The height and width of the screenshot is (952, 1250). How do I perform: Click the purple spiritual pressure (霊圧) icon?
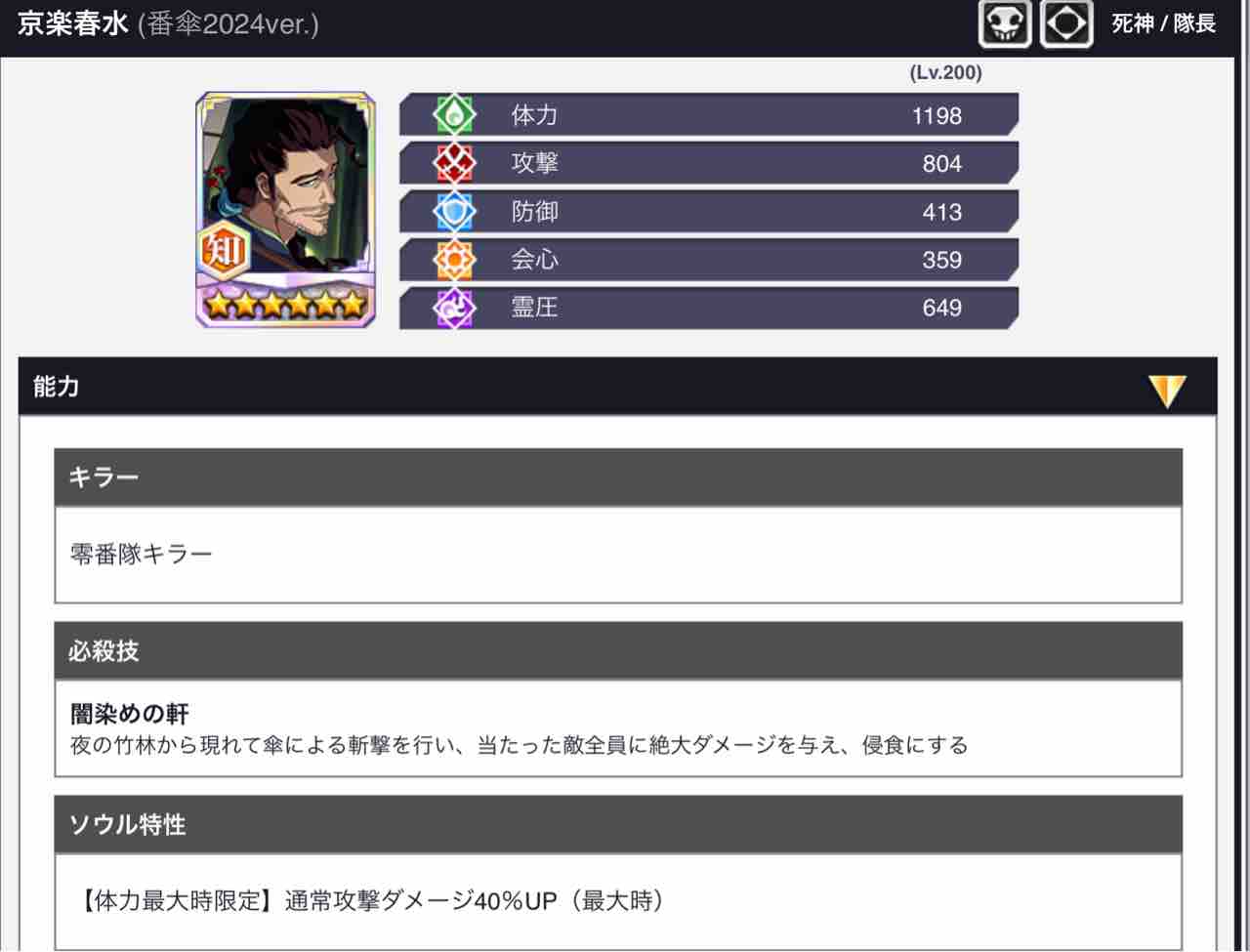[x=454, y=307]
